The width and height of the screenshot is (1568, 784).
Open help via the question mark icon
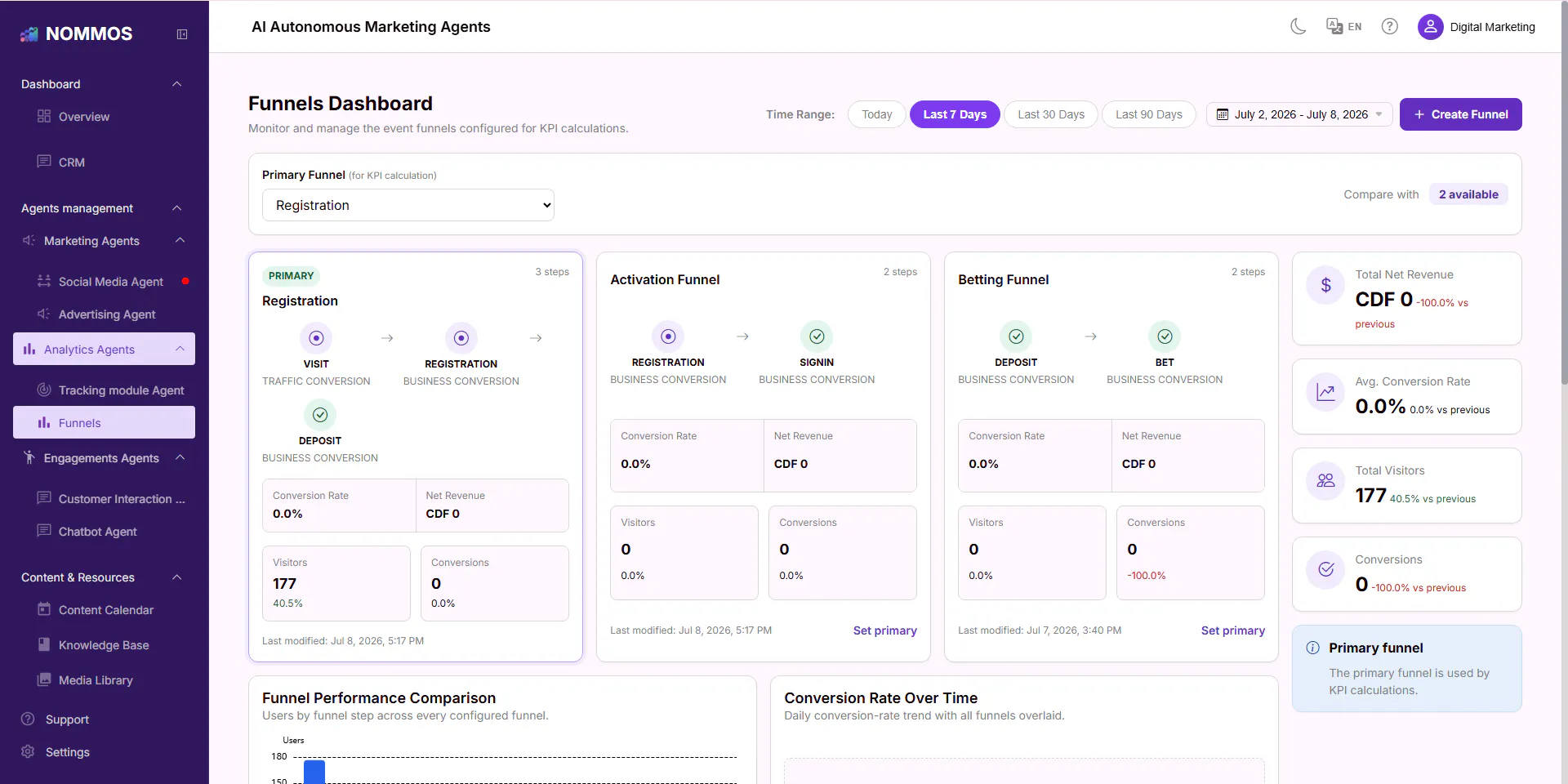point(1390,27)
